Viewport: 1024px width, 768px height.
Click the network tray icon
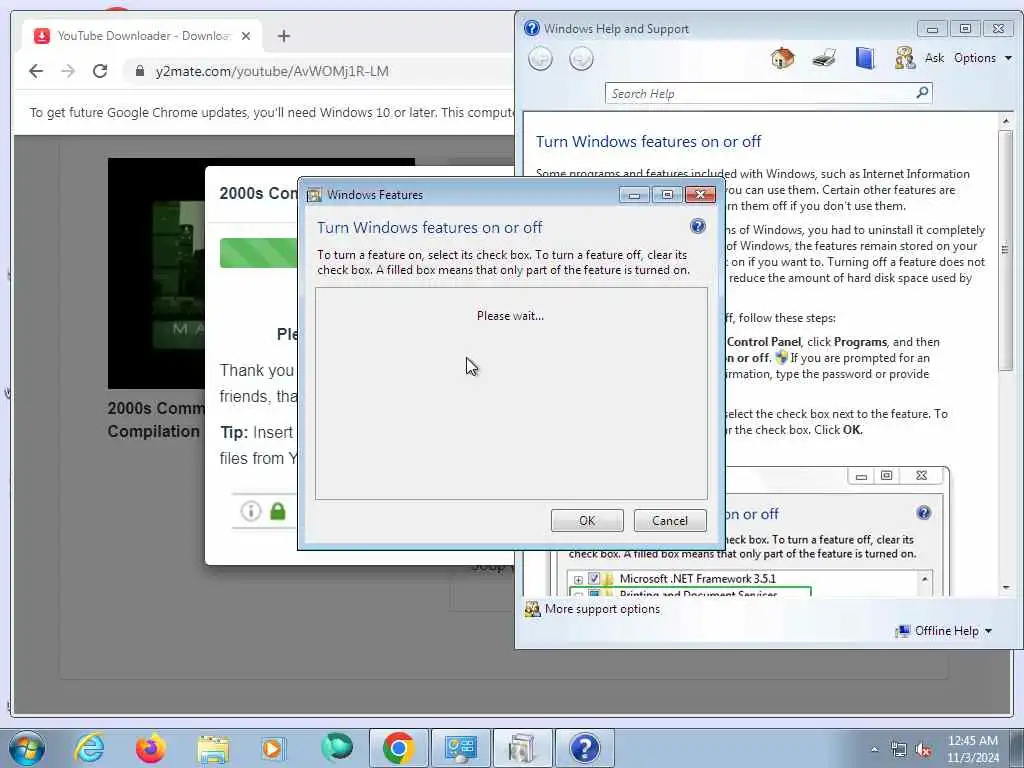[x=899, y=750]
